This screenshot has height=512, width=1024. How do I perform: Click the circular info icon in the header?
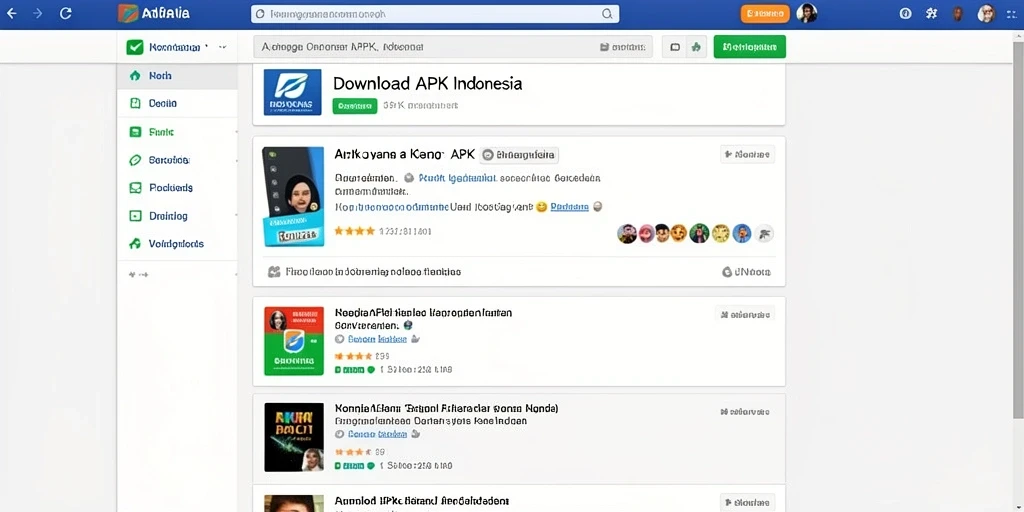[x=905, y=13]
